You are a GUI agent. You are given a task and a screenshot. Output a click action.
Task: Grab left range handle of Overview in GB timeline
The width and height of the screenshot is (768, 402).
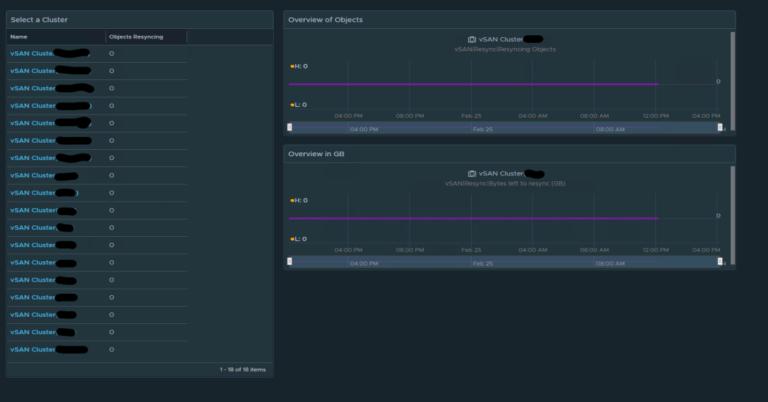click(x=289, y=261)
